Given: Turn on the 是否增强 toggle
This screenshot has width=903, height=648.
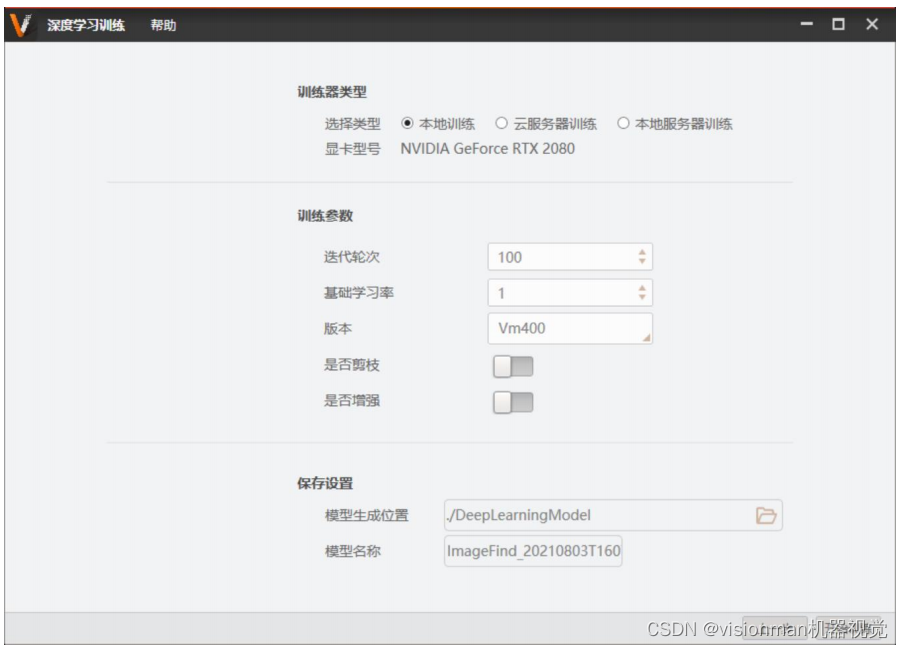Looking at the screenshot, I should tap(513, 402).
